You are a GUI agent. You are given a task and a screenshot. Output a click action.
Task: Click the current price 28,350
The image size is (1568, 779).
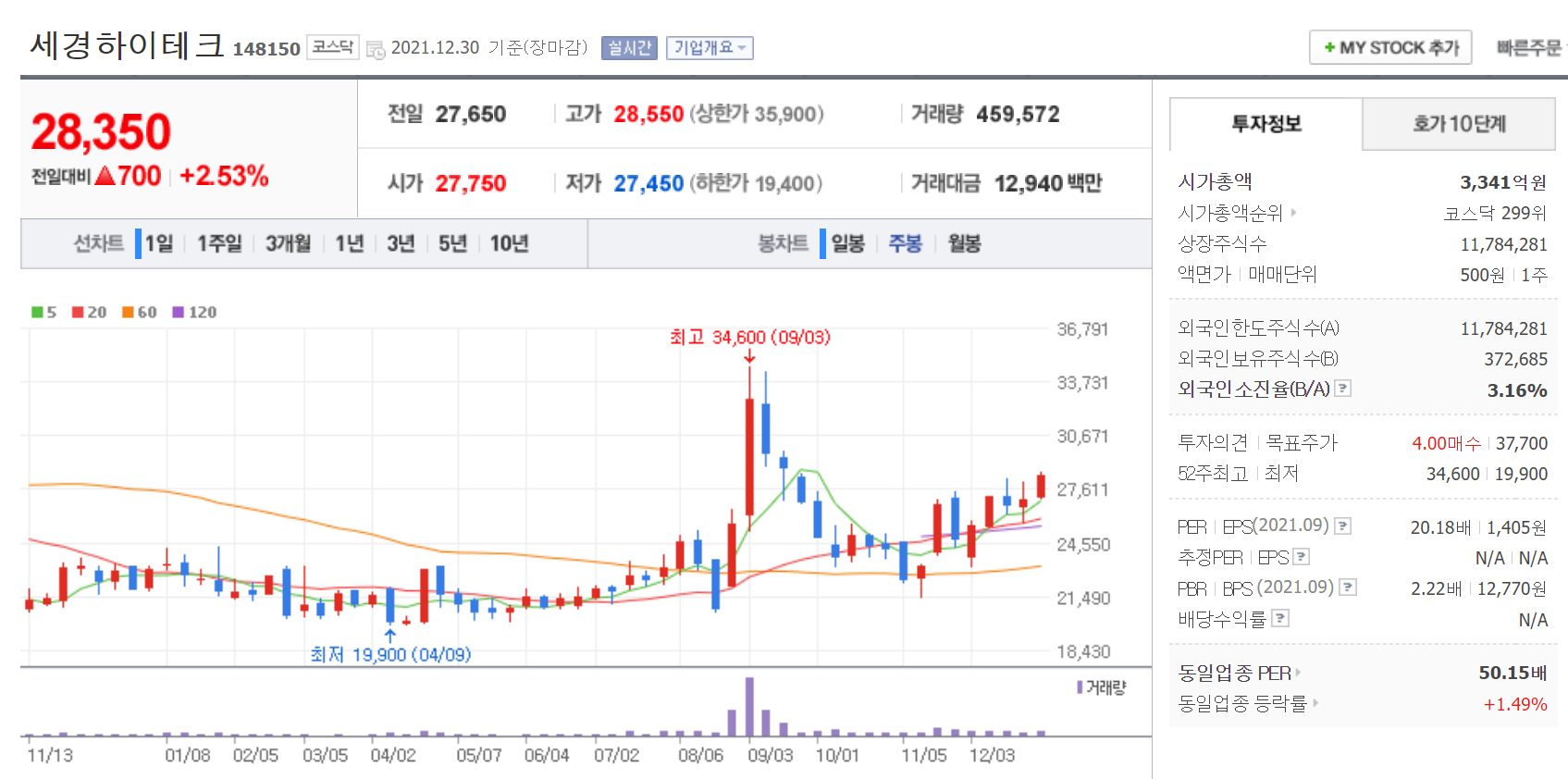101,131
